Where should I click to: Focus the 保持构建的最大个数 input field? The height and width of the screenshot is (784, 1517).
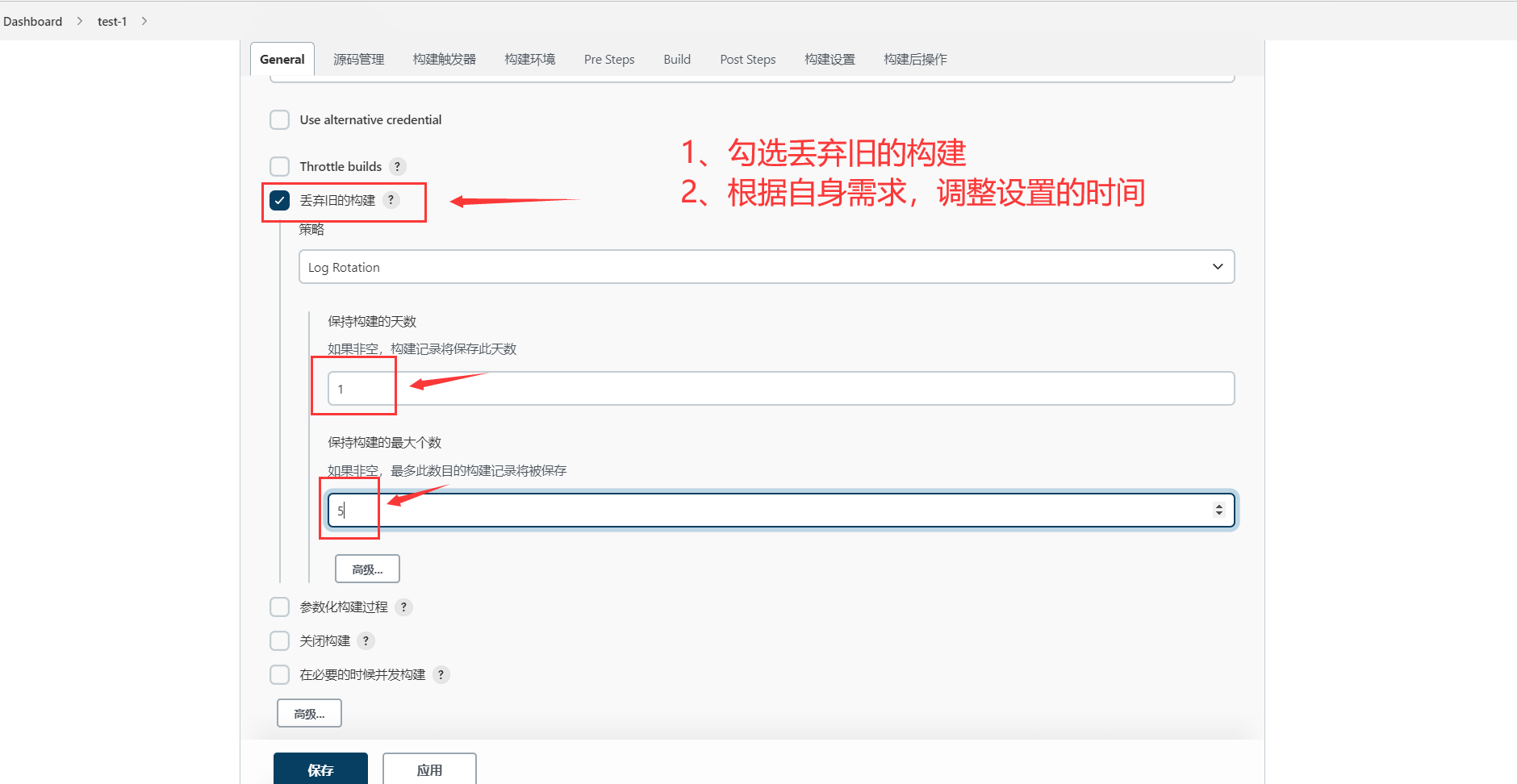click(781, 510)
